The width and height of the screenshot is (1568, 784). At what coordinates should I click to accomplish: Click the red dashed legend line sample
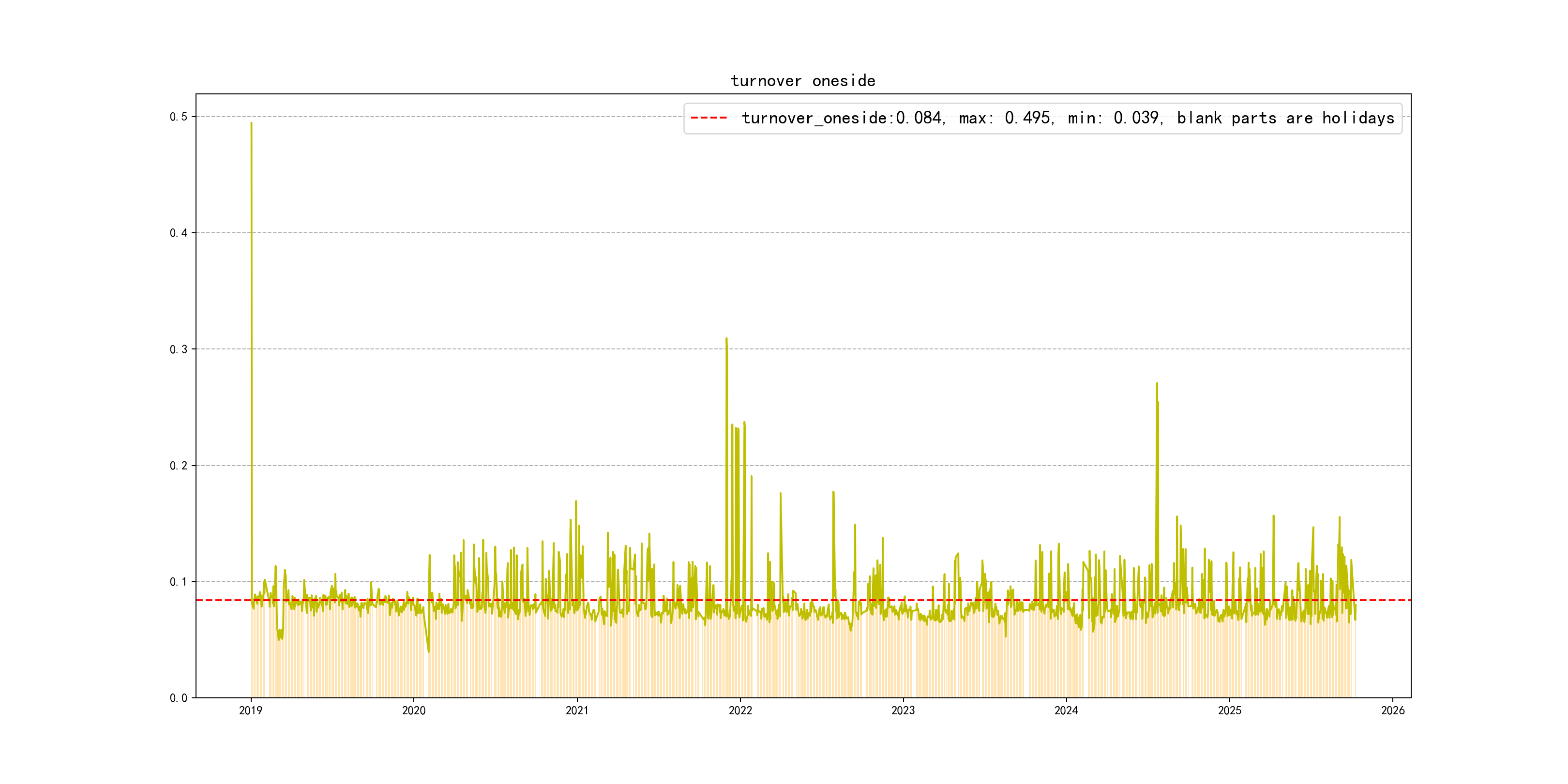709,118
